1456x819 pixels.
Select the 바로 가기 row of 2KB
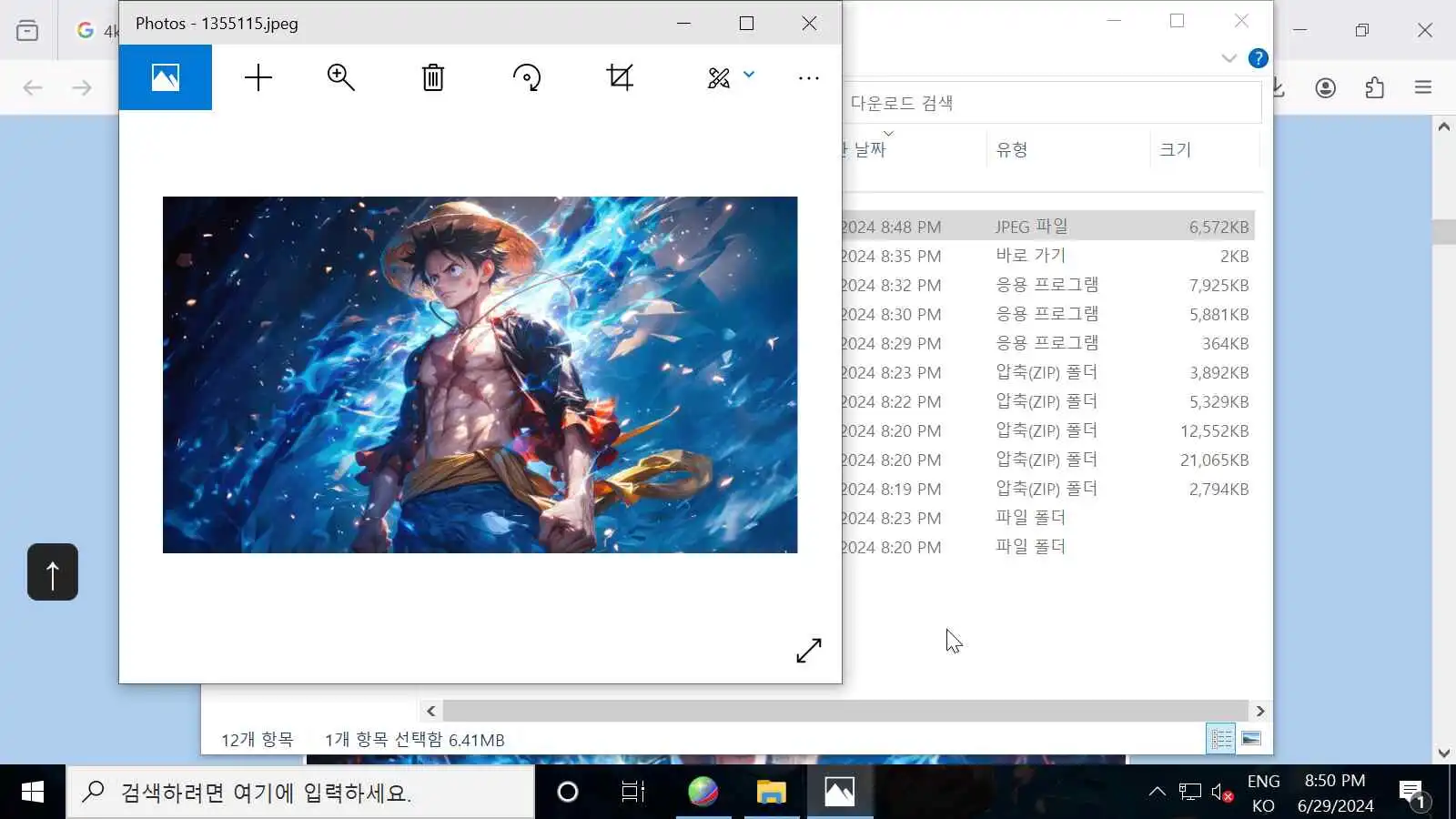(1048, 256)
